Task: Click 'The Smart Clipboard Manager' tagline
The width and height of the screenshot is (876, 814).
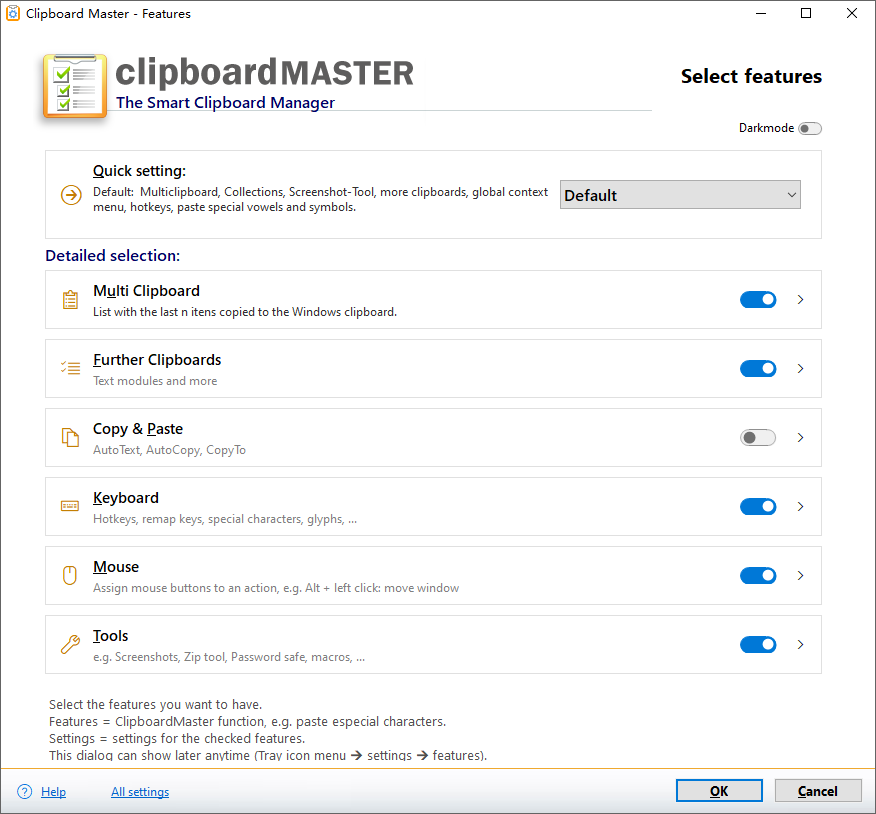Action: point(225,103)
